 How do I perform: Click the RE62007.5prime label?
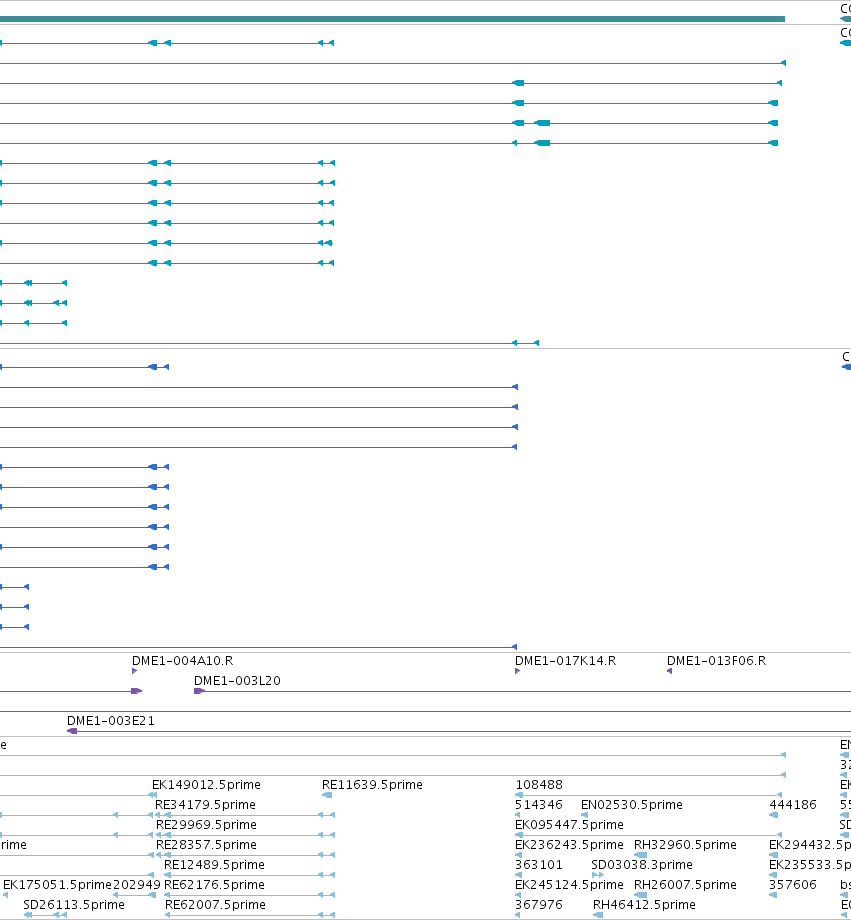(215, 904)
